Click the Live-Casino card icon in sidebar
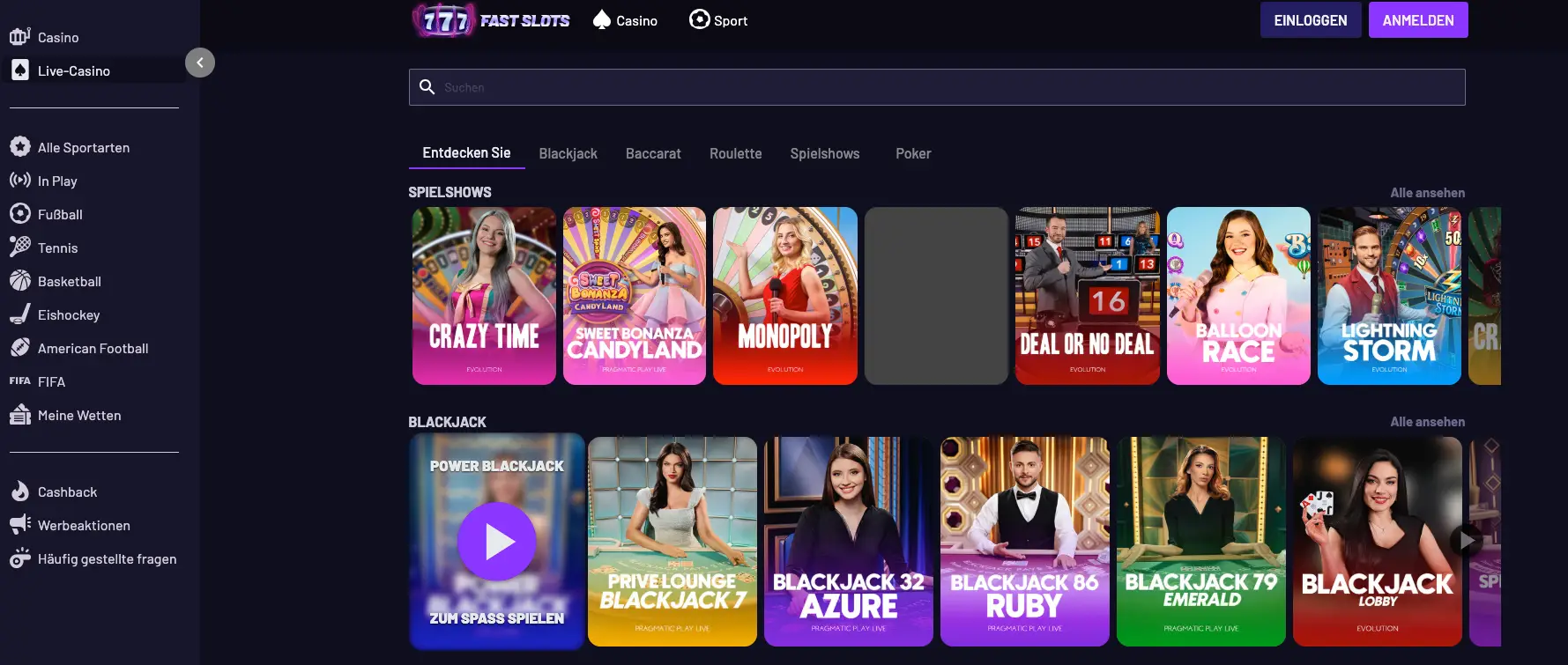Viewport: 1568px width, 665px height. click(x=20, y=70)
